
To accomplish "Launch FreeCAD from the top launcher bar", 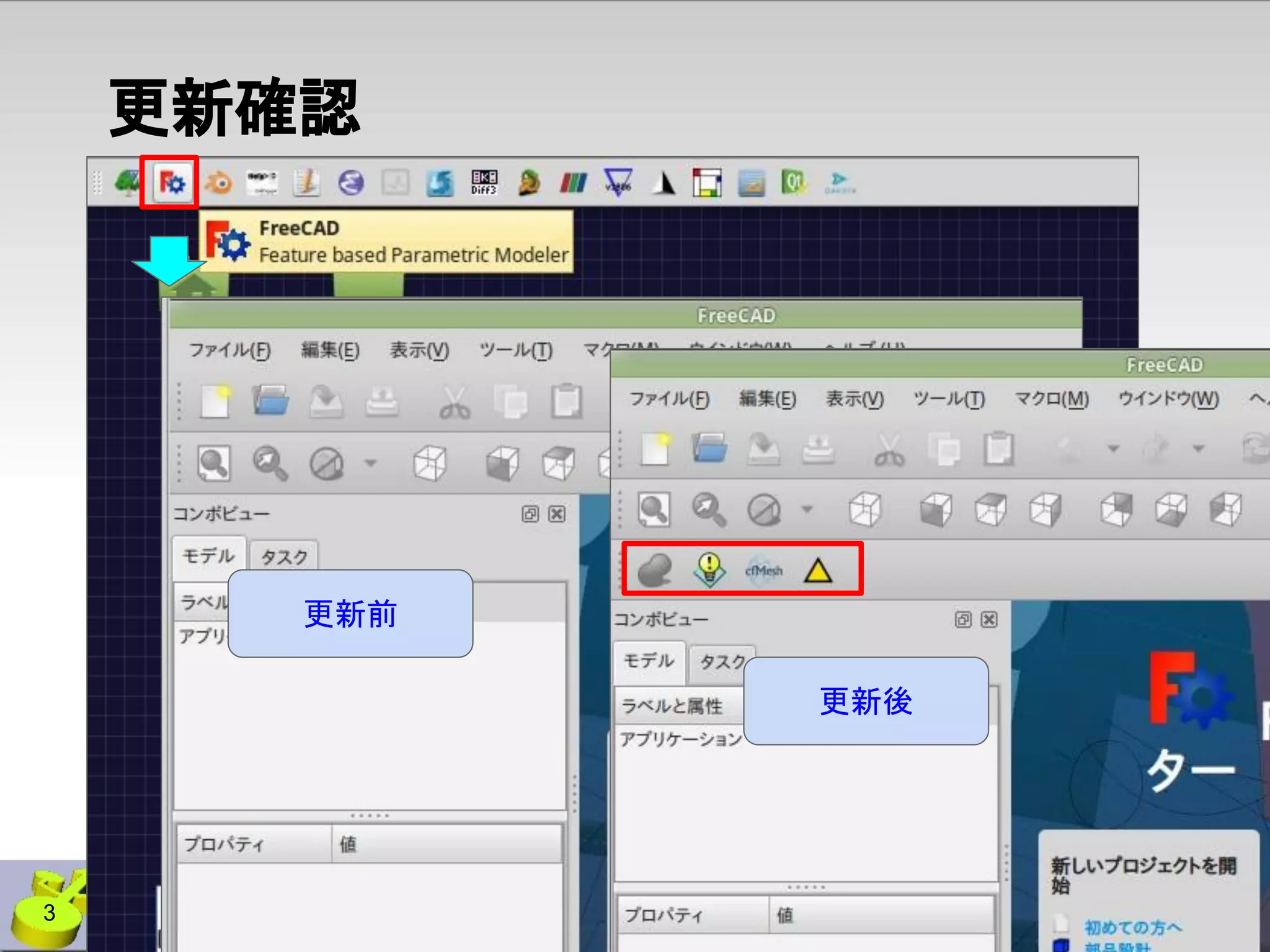I will pos(172,183).
